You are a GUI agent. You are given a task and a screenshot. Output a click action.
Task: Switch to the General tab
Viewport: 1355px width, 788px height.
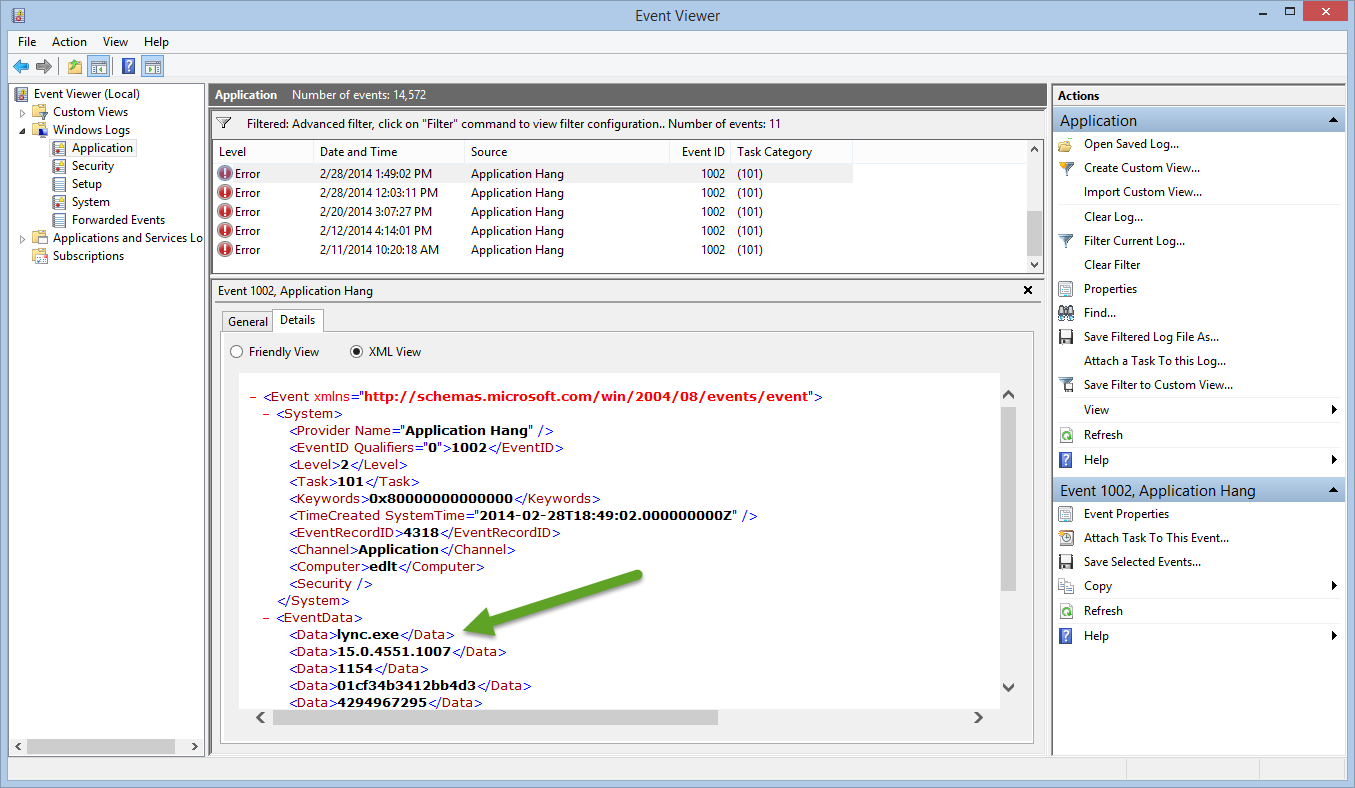point(248,322)
